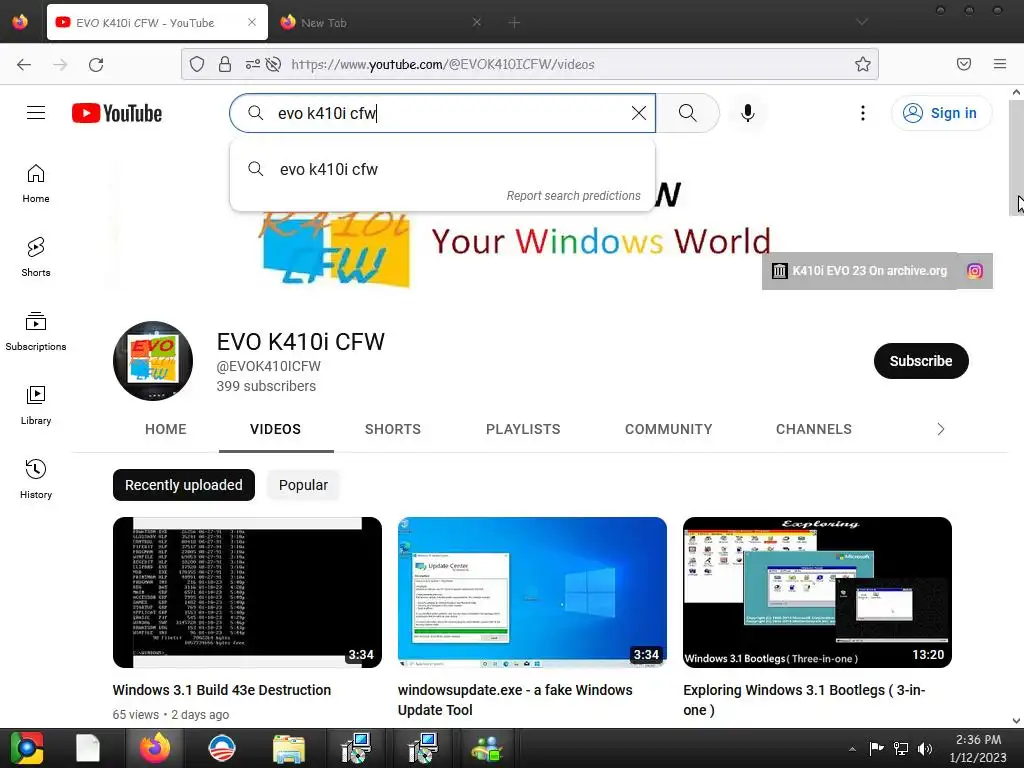Switch to the COMMUNITY channel tab
The image size is (1024, 768).
[669, 429]
